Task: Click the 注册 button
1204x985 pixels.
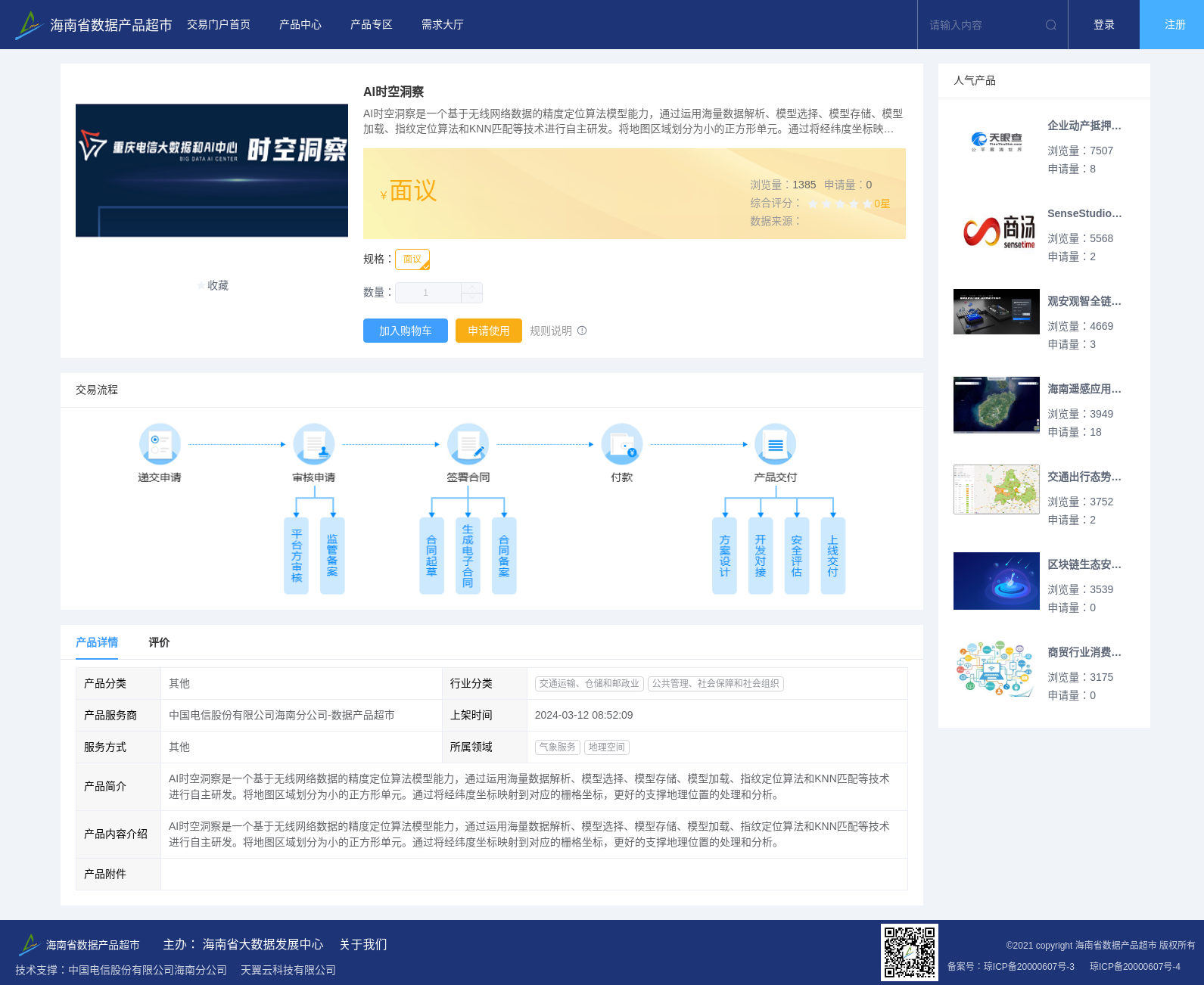Action: pyautogui.click(x=1172, y=25)
